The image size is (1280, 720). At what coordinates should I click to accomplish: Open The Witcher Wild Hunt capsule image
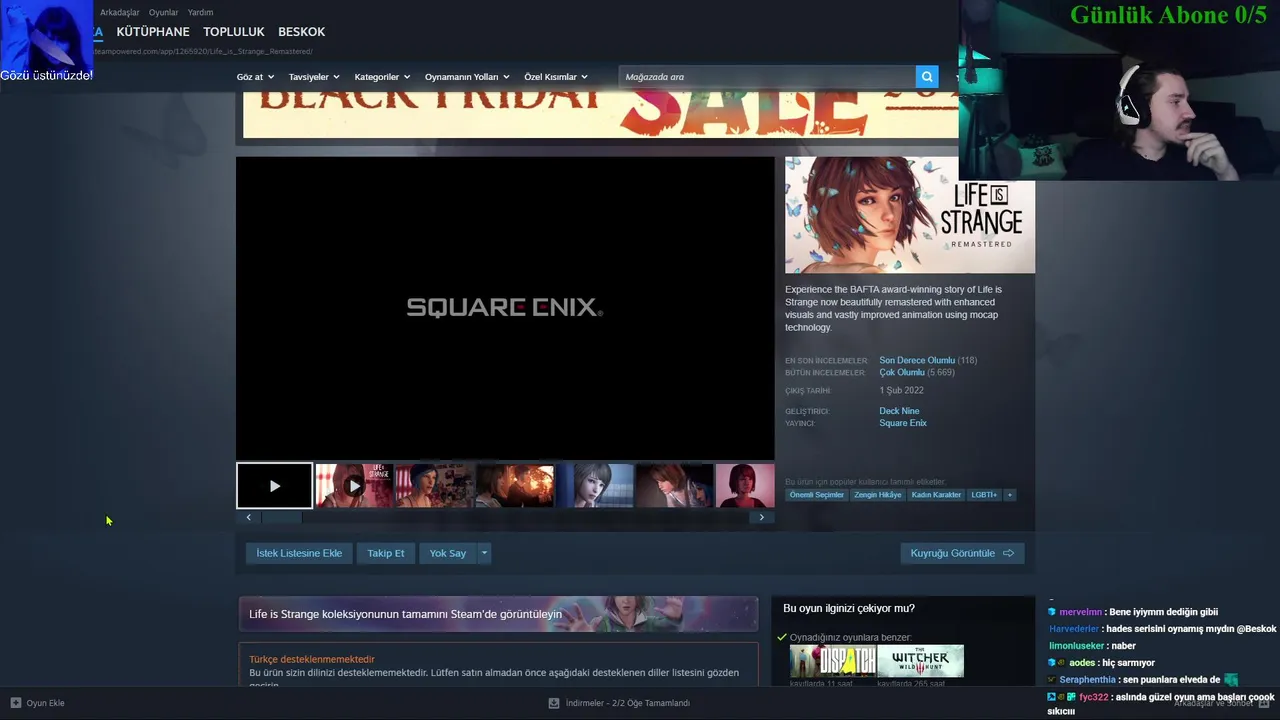[x=921, y=661]
